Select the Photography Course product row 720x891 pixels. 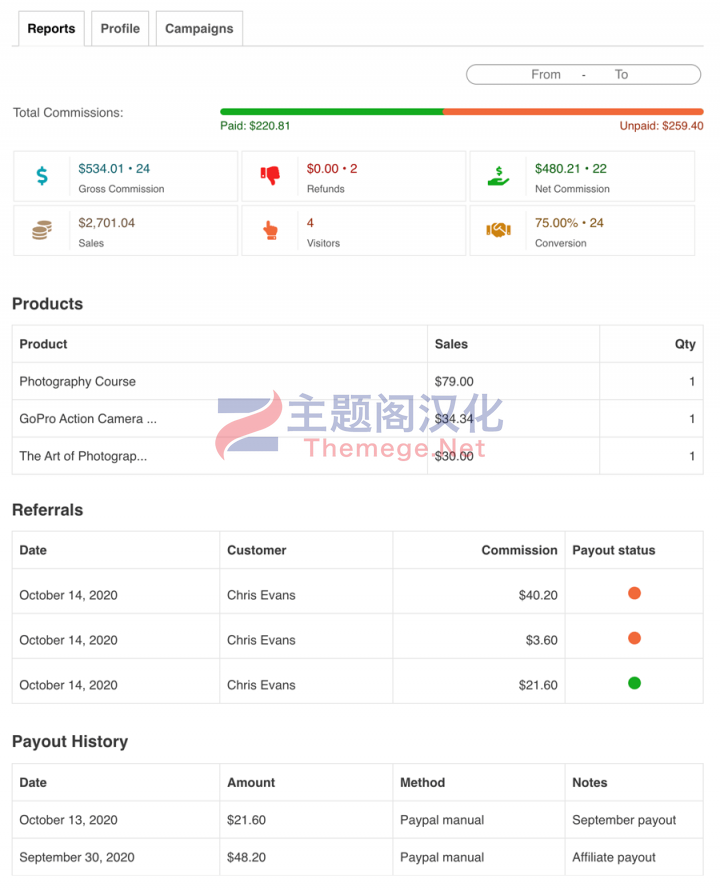[x=357, y=381]
